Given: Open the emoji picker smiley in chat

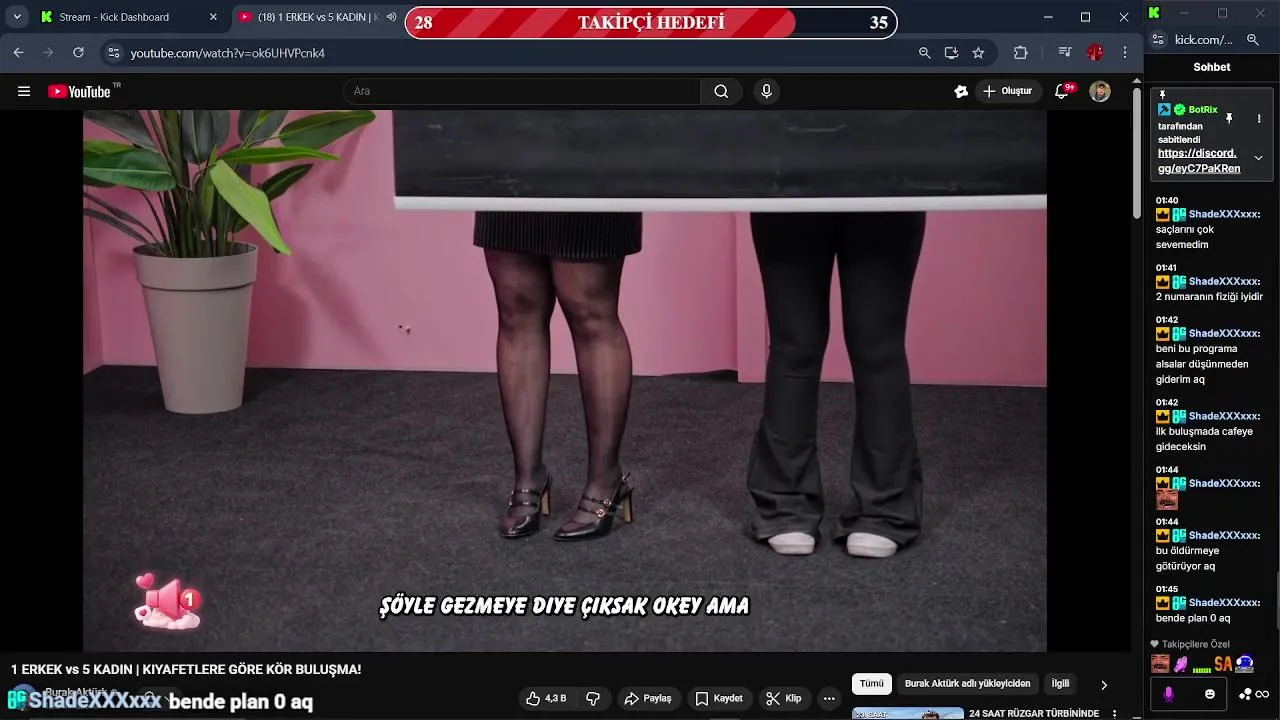Looking at the screenshot, I should [1209, 694].
